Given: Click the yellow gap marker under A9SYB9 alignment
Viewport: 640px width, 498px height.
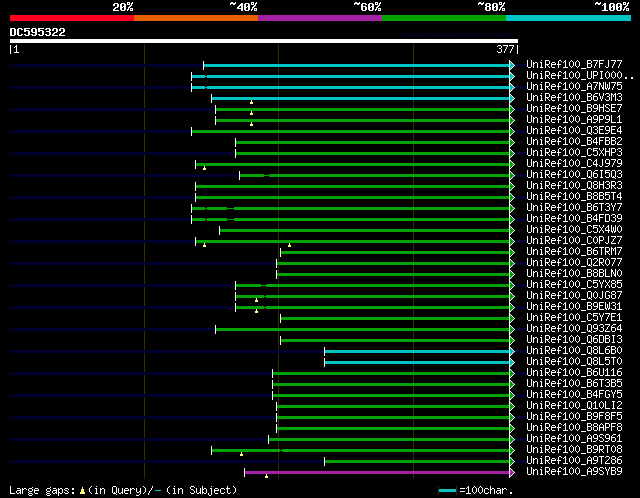Looking at the screenshot, I should click(x=266, y=476).
